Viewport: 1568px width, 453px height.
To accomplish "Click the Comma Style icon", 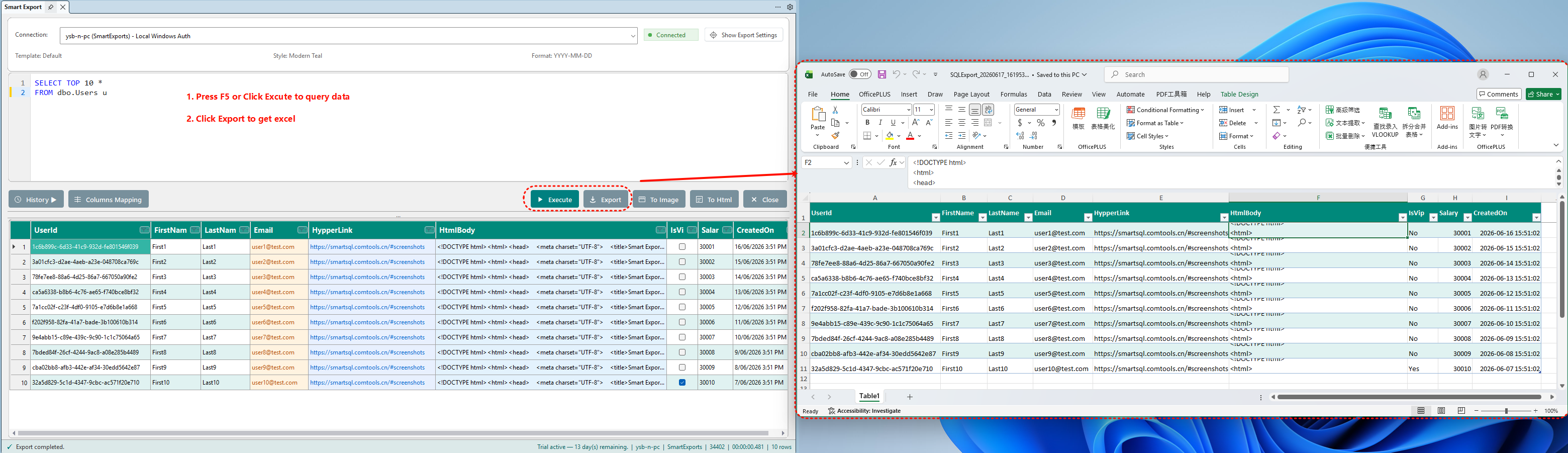I will coord(1054,123).
